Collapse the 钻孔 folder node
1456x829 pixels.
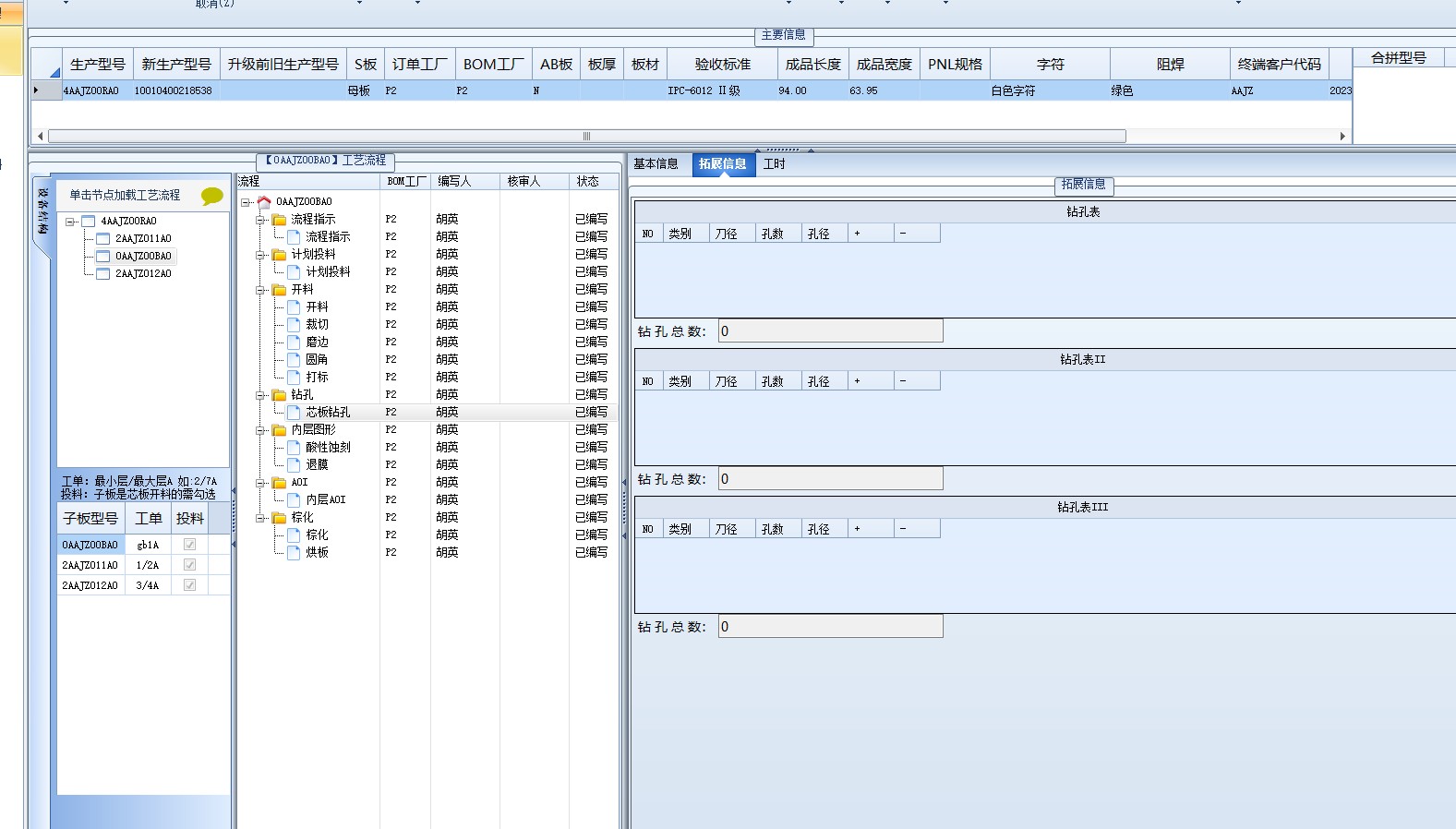[x=260, y=395]
